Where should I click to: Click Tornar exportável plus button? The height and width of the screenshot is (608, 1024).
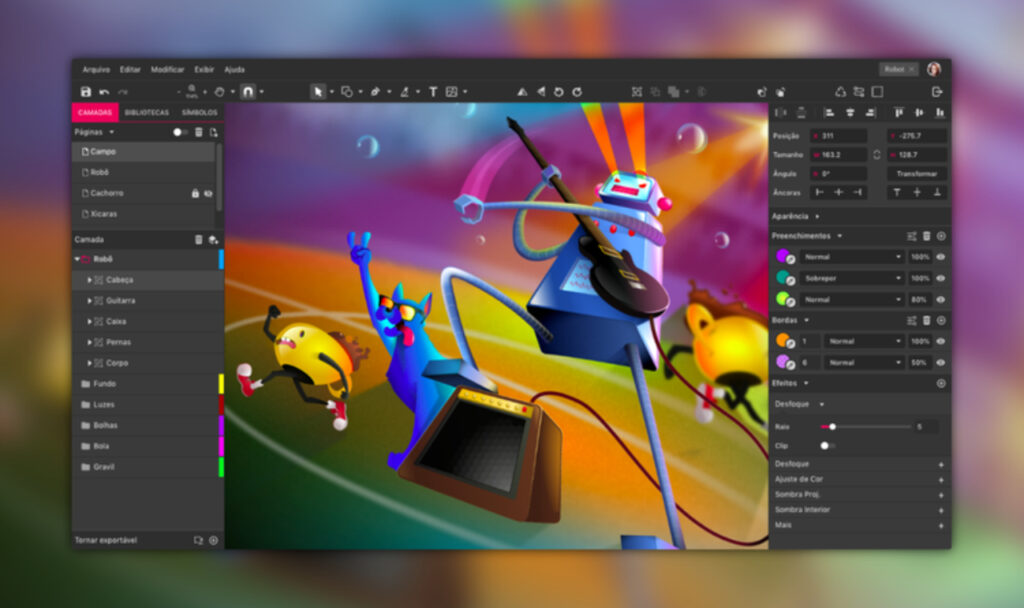click(214, 541)
